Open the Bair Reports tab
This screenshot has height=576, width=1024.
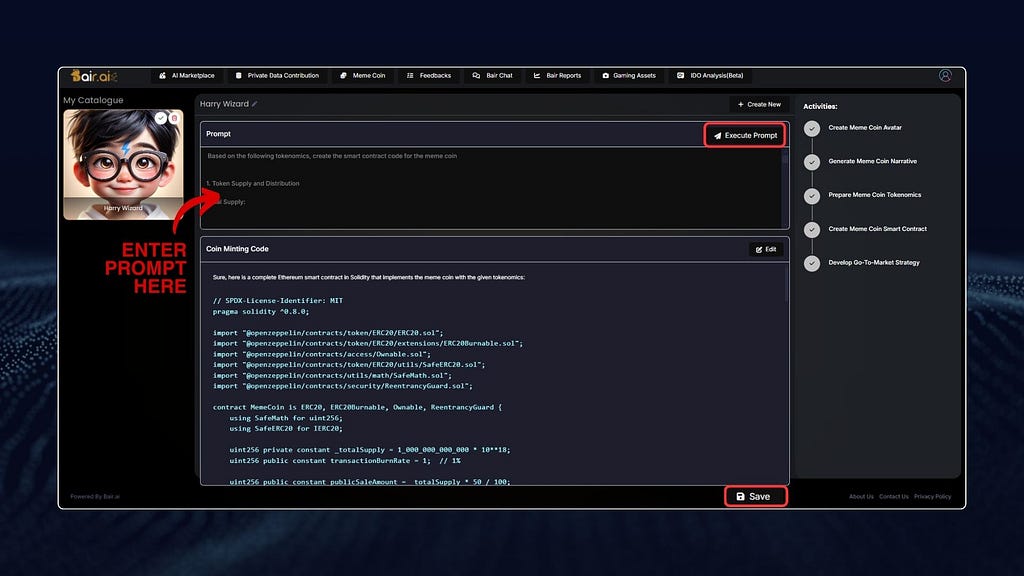point(557,76)
